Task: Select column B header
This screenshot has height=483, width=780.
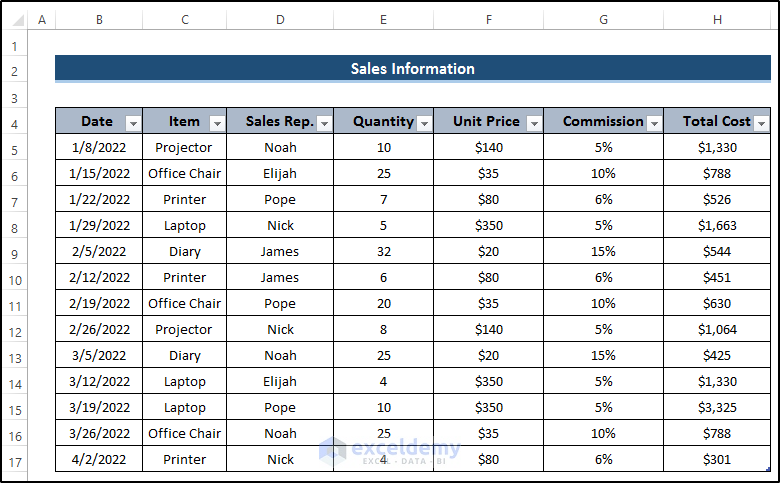Action: coord(99,19)
